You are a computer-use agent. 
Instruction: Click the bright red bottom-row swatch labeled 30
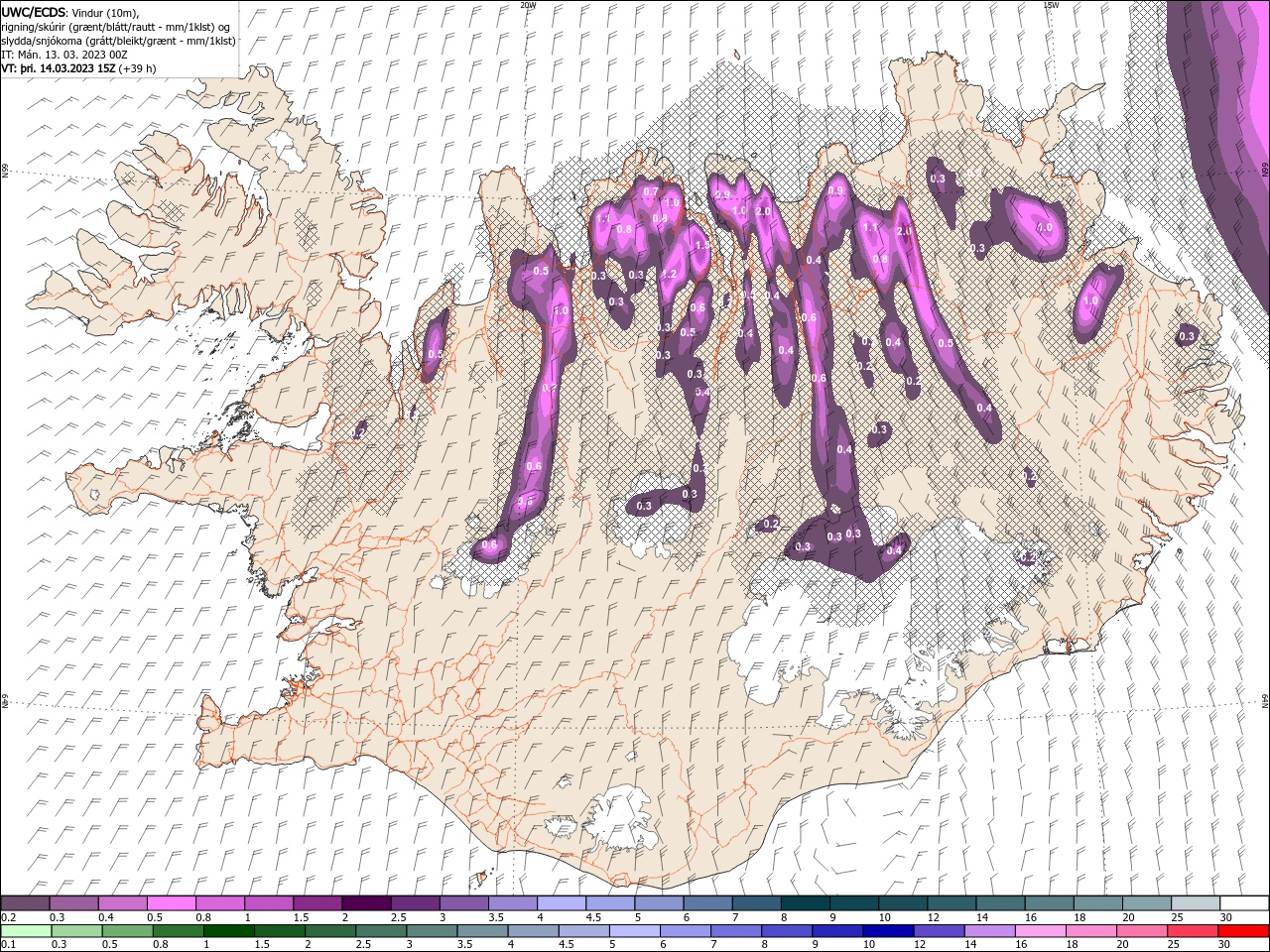pos(1242,930)
